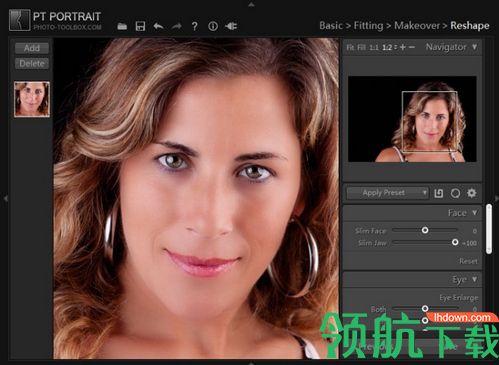Collapse the right panel via edge arrow
The image size is (499, 365).
click(496, 198)
